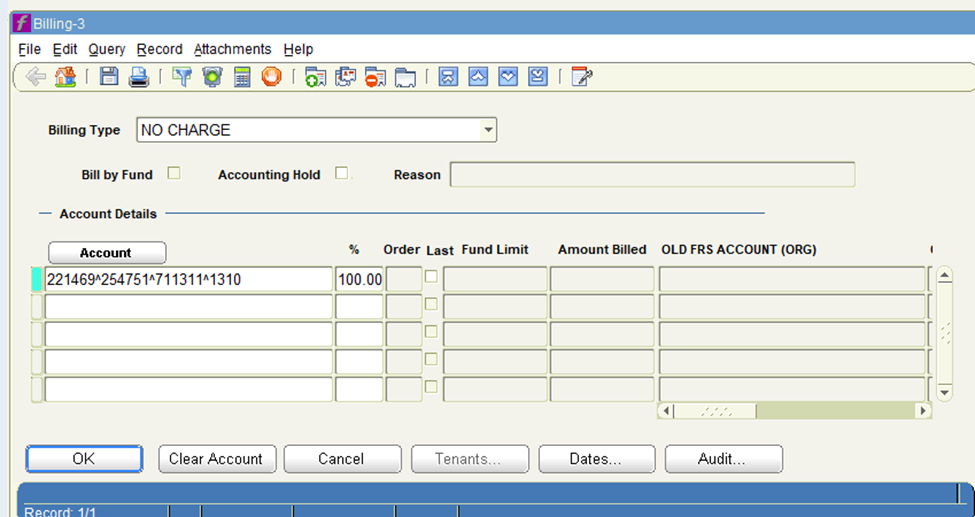Go to previous record icon
Image resolution: width=975 pixels, height=517 pixels.
pyautogui.click(x=478, y=77)
